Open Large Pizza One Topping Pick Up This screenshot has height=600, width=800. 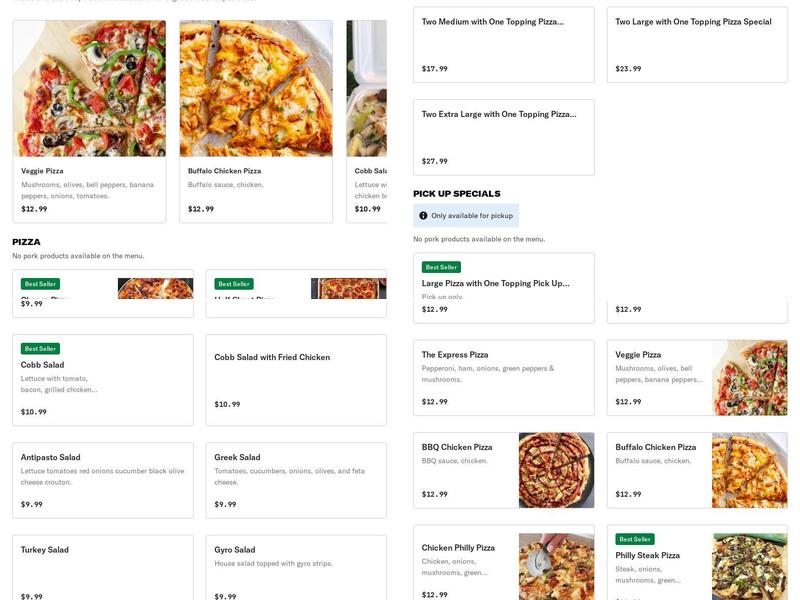tap(503, 283)
